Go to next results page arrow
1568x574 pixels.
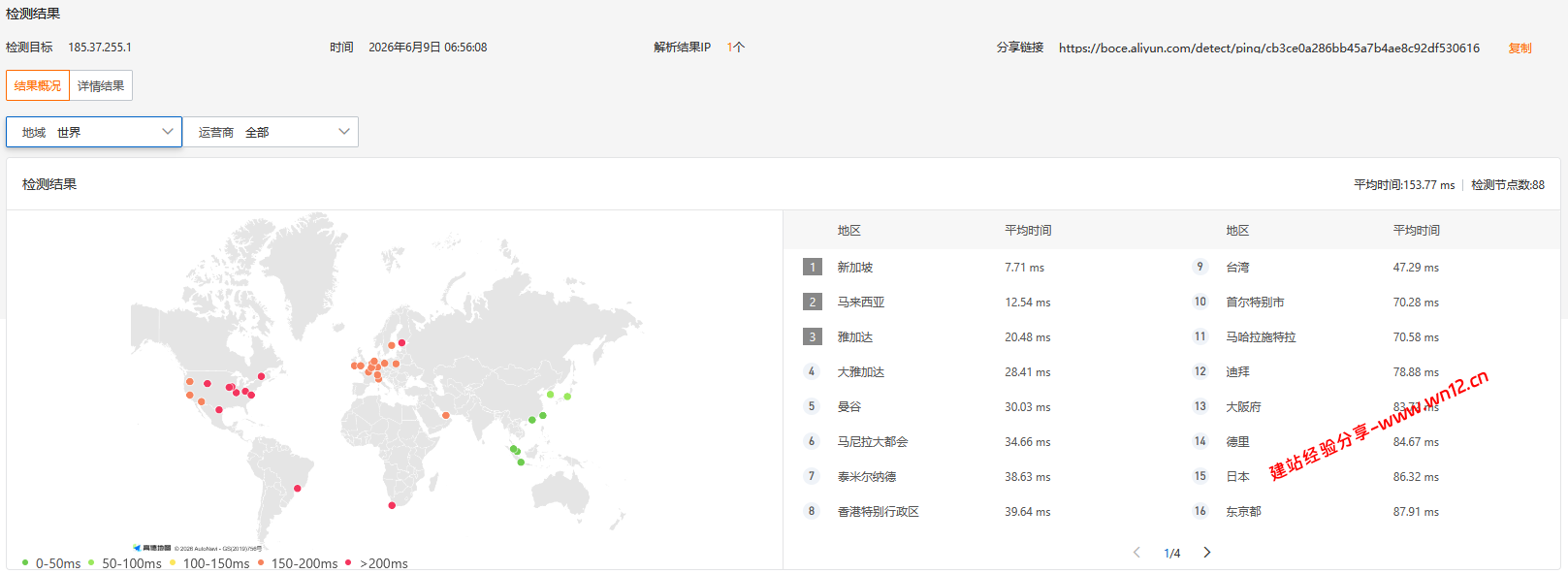(1207, 553)
